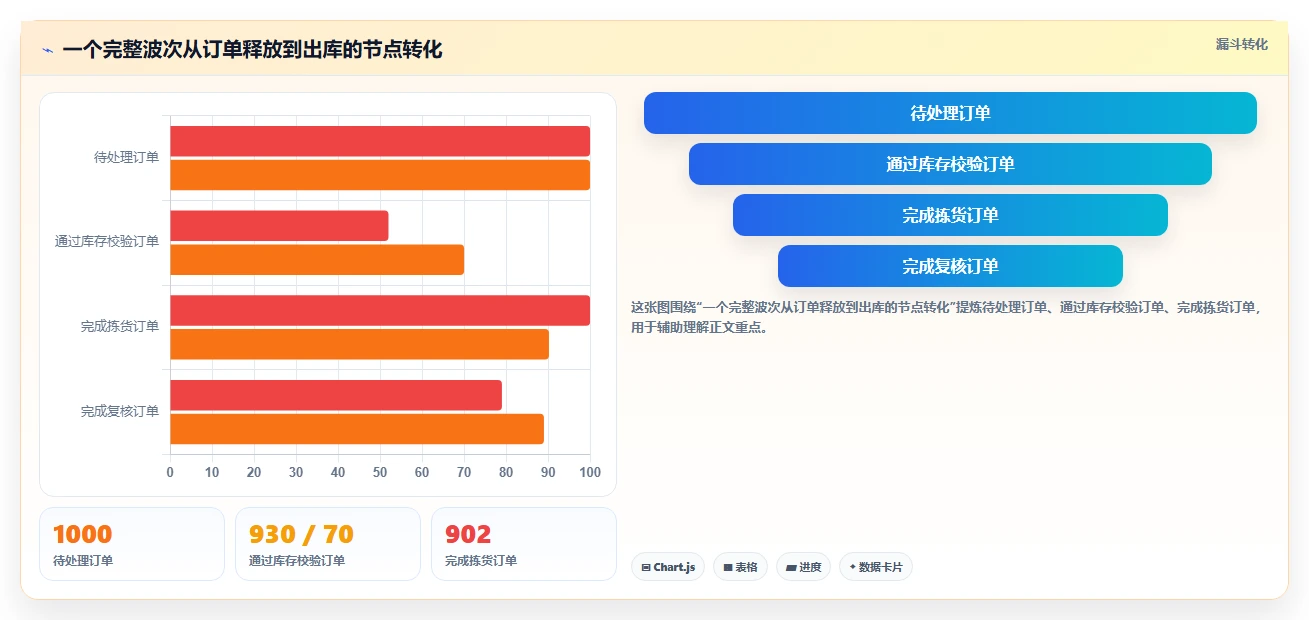
Task: Click the 完成拣货订单 chart axis label
Action: [x=120, y=327]
